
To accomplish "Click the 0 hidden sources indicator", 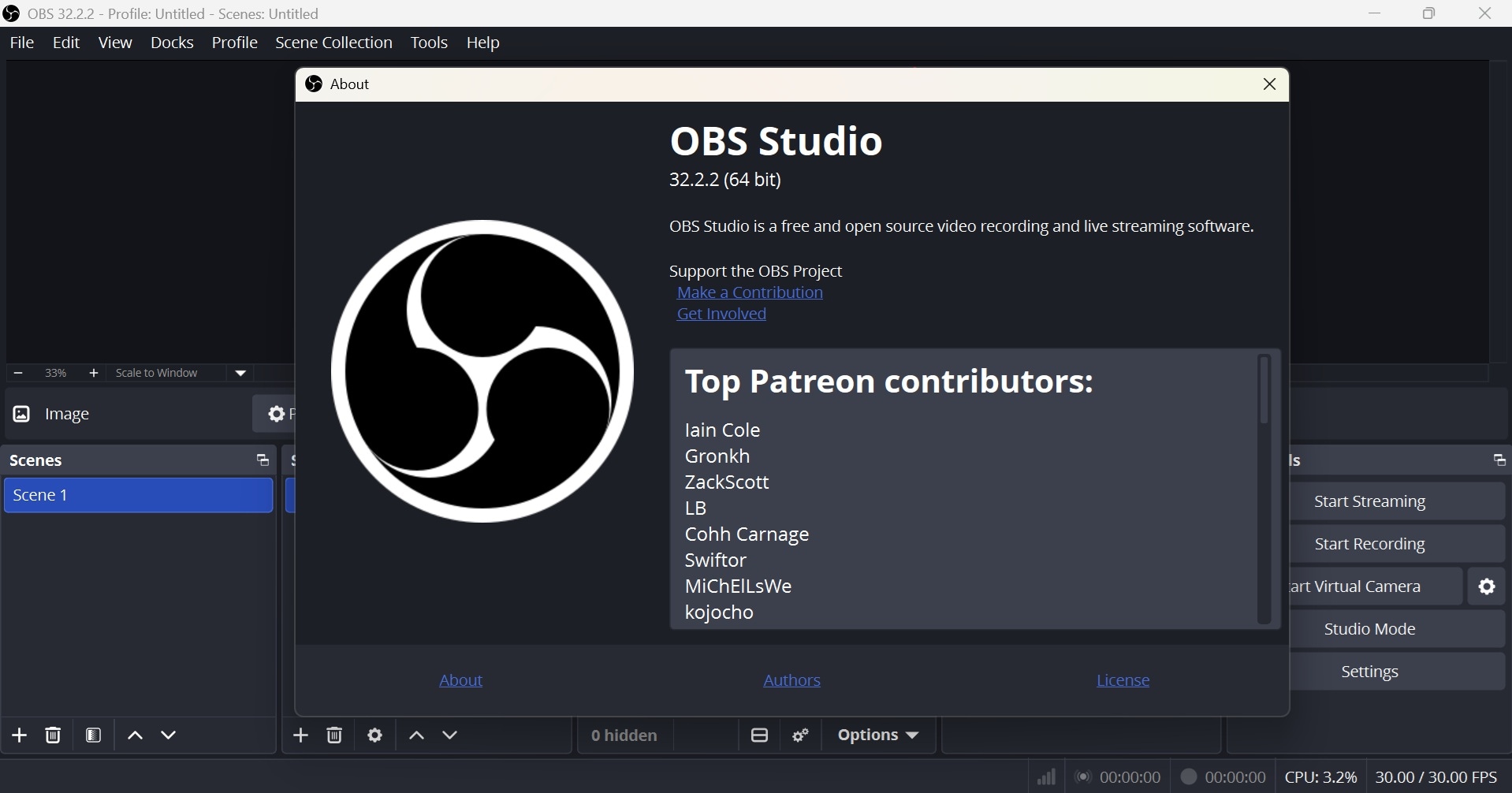I will (x=624, y=735).
